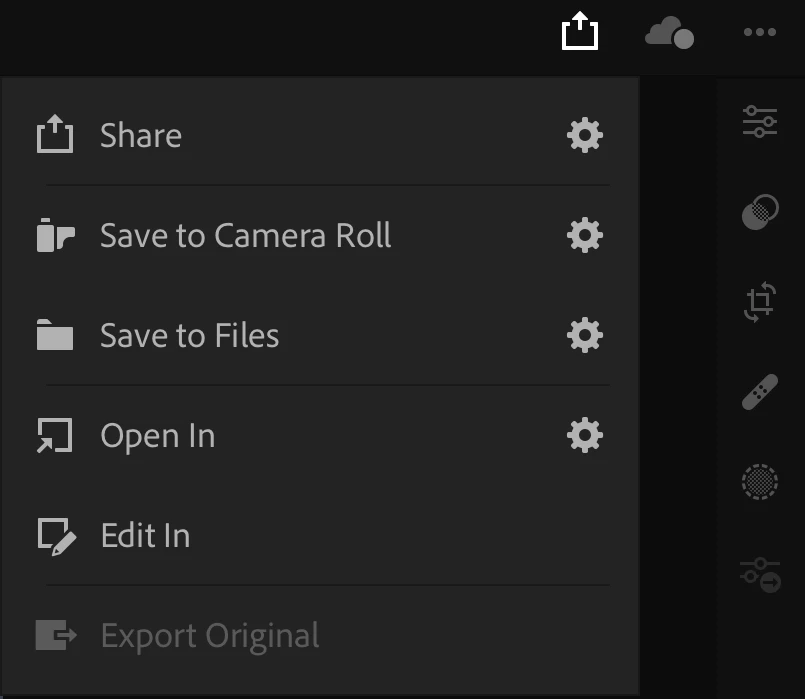Choose Share from the export menu
Screen dimensions: 805x699
click(141, 136)
